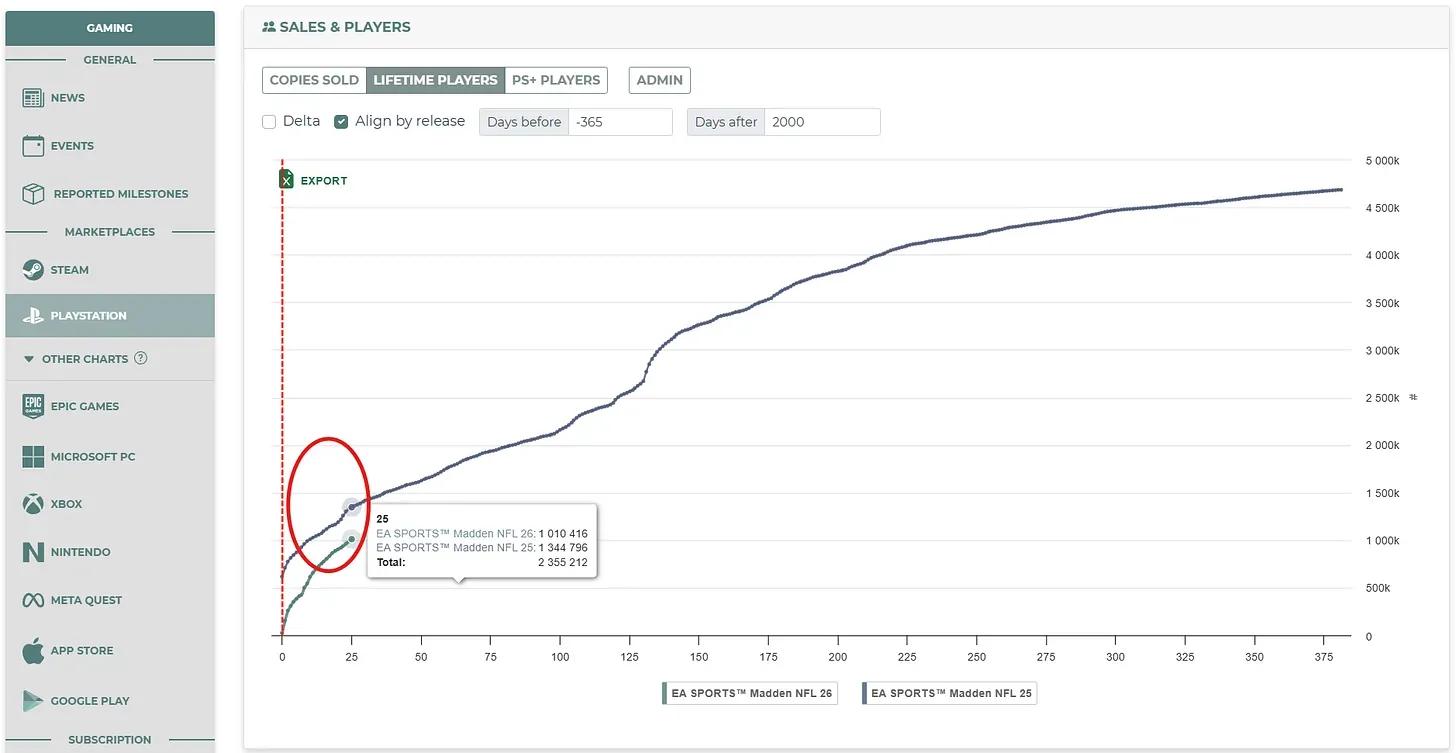Click the Excel Export icon
This screenshot has height=753, width=1456.
click(x=286, y=179)
